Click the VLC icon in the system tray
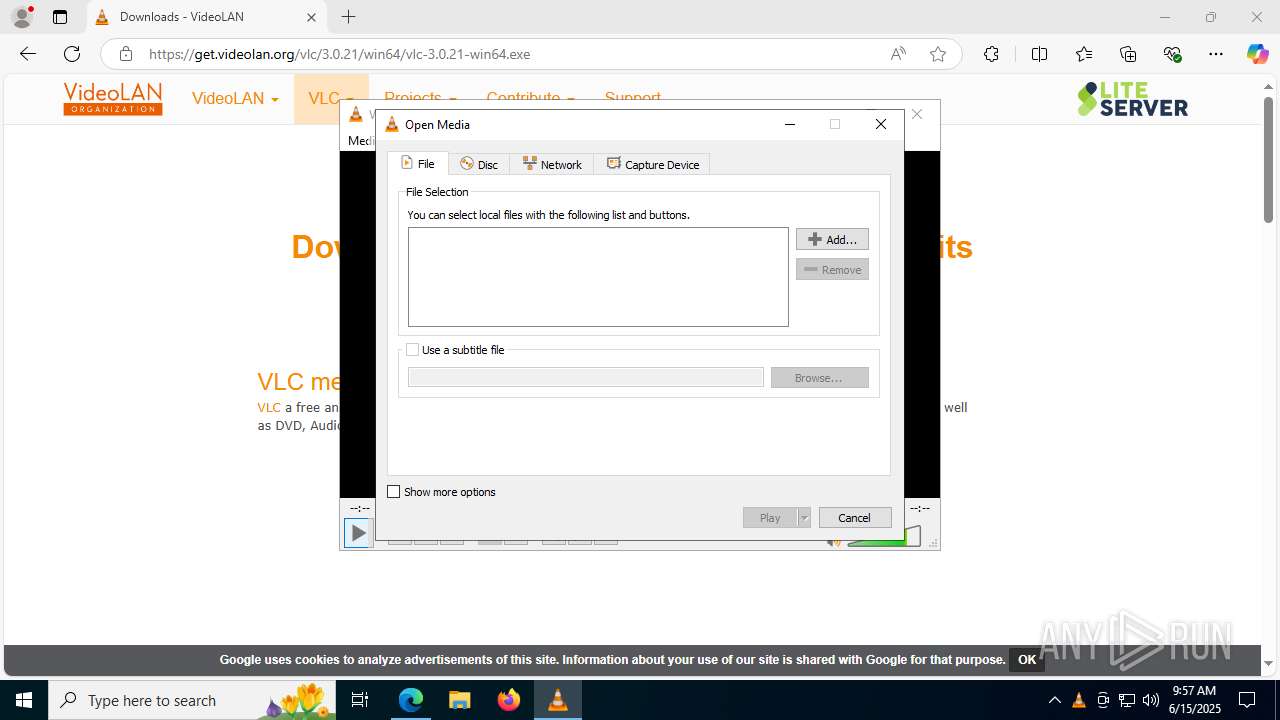 tap(1079, 700)
